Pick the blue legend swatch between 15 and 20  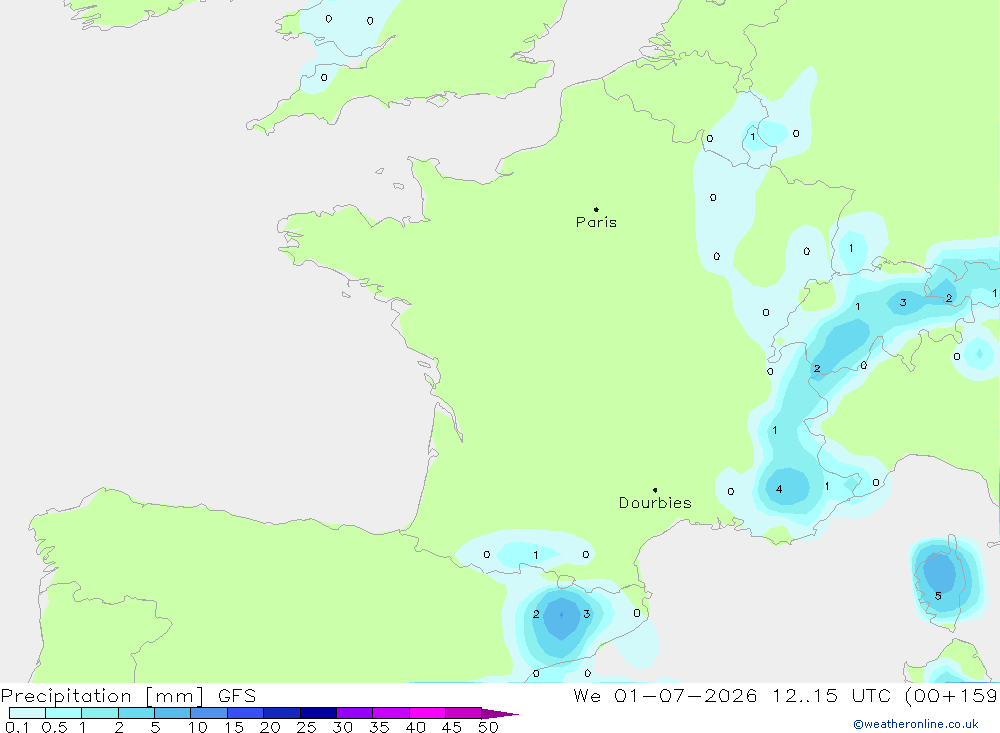[245, 713]
